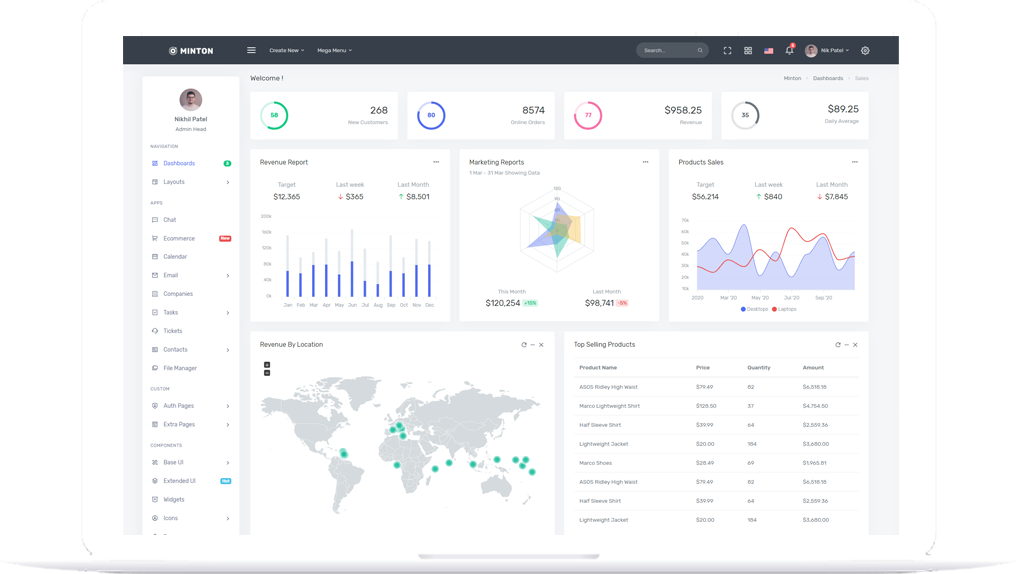
Task: Select the US flag language icon
Action: point(768,50)
